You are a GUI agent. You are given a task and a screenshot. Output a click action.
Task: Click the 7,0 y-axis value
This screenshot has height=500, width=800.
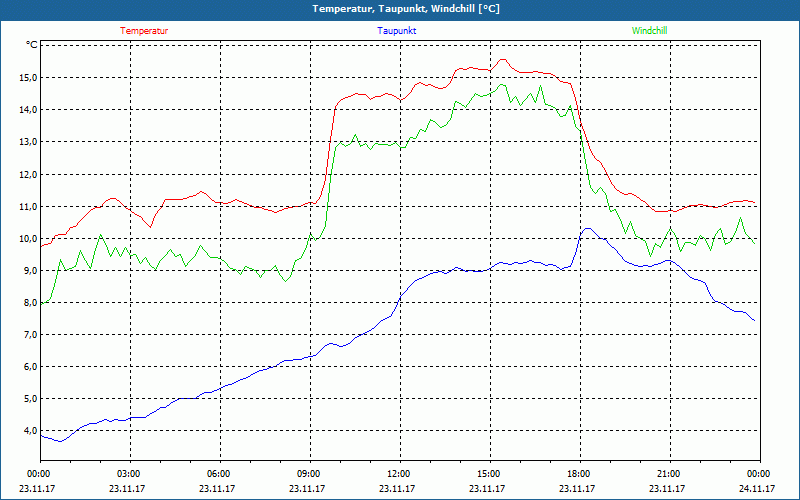click(x=30, y=335)
